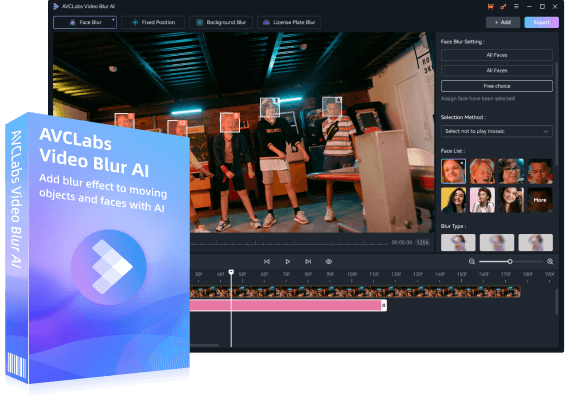The image size is (580, 400).
Task: Click the timeline zoom in magnifier
Action: 550,262
